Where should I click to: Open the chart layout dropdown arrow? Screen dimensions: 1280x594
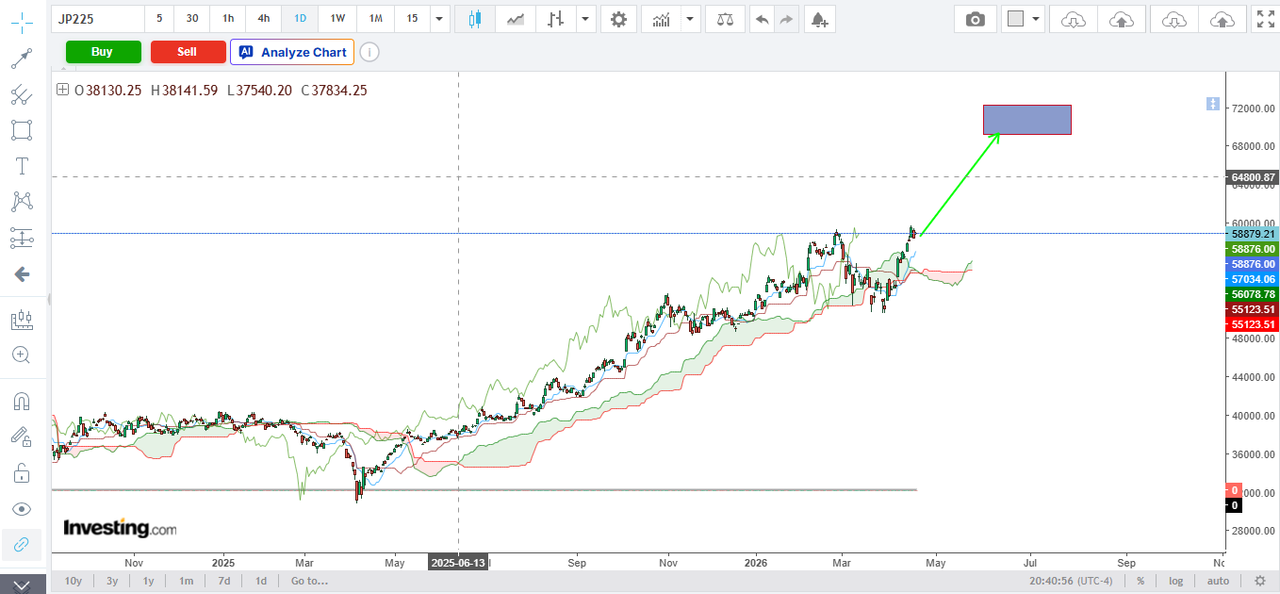tap(1036, 19)
